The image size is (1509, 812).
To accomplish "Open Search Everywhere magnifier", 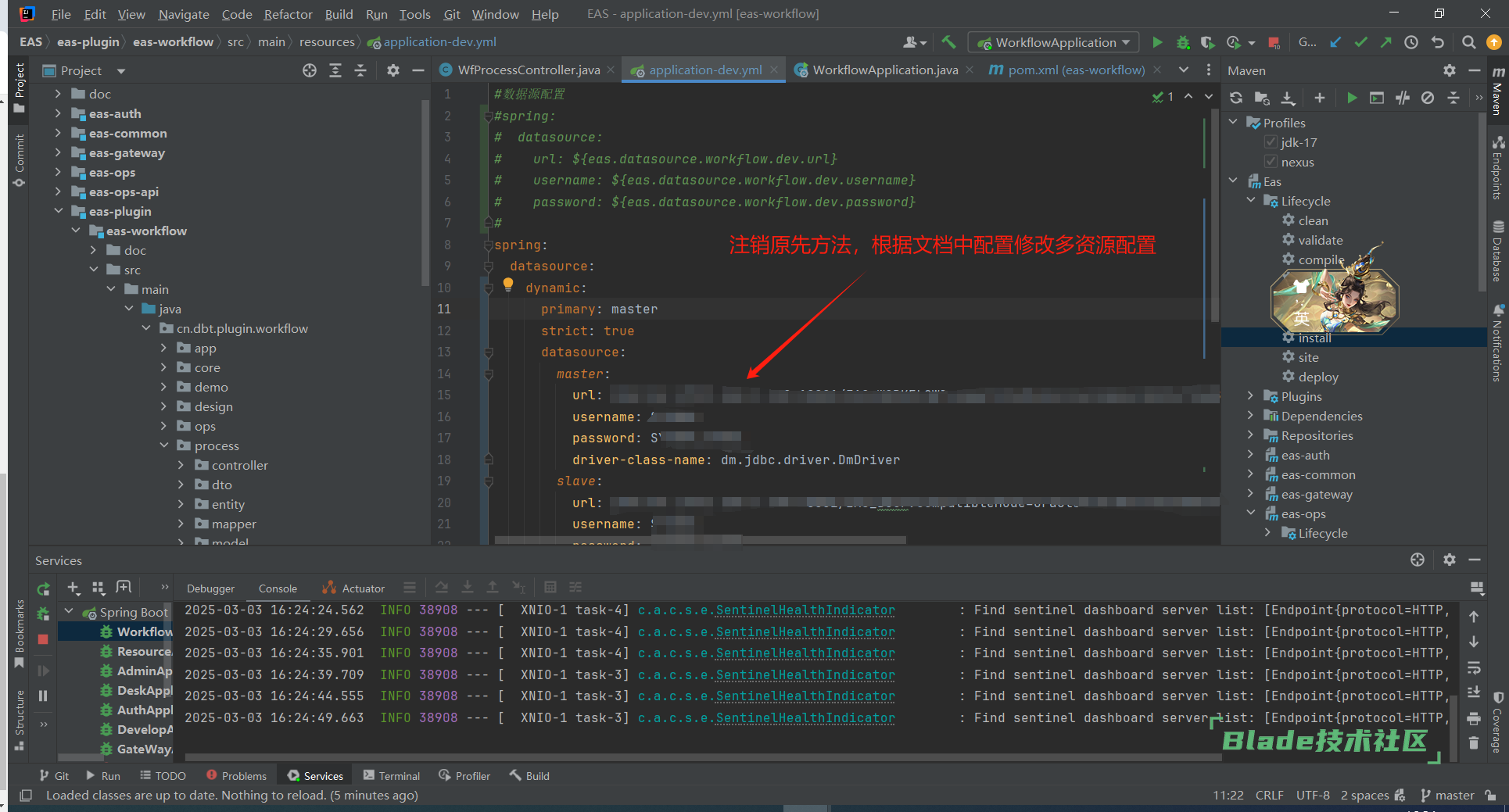I will 1468,42.
